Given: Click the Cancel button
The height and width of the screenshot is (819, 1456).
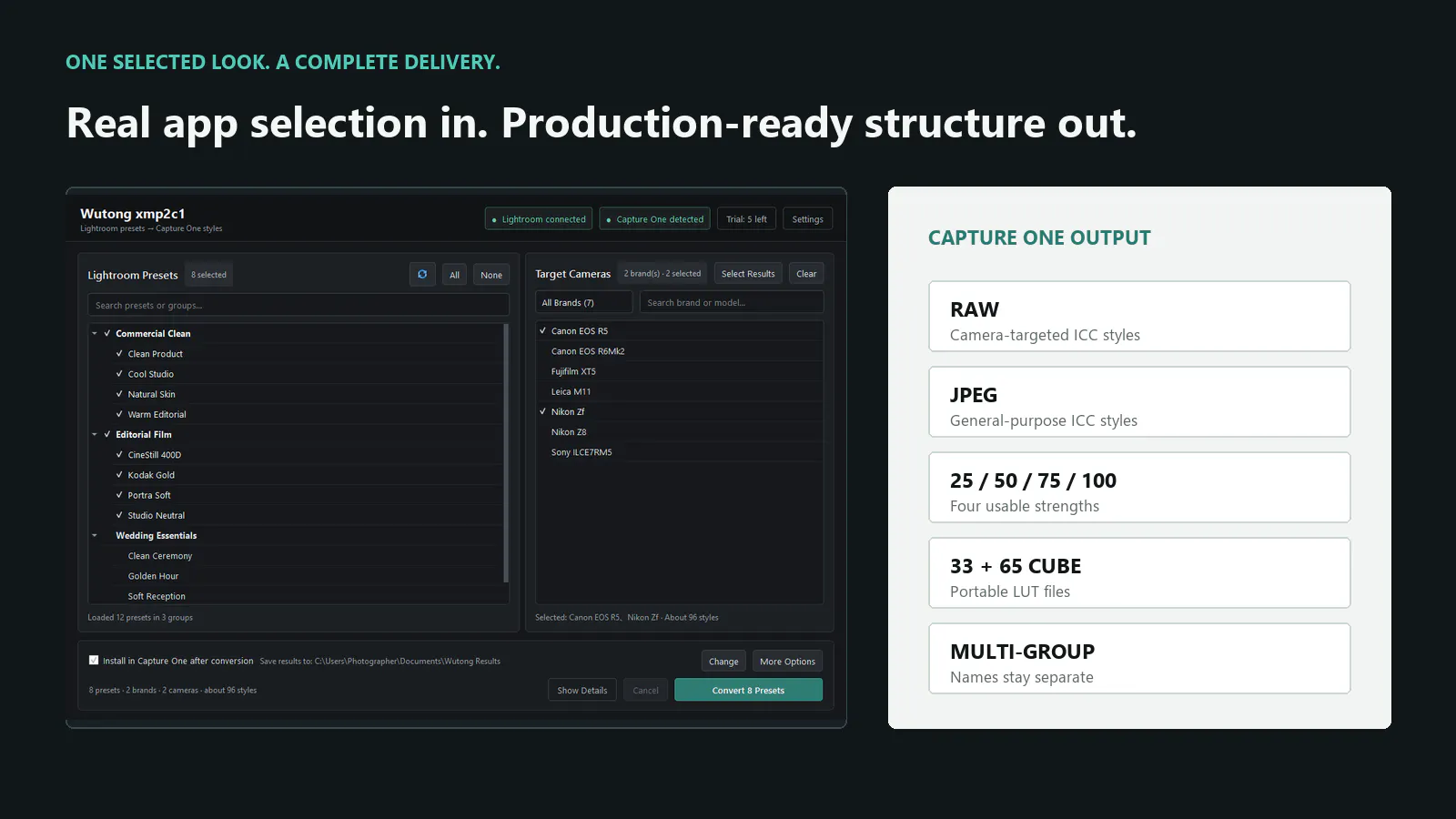Looking at the screenshot, I should pyautogui.click(x=646, y=690).
